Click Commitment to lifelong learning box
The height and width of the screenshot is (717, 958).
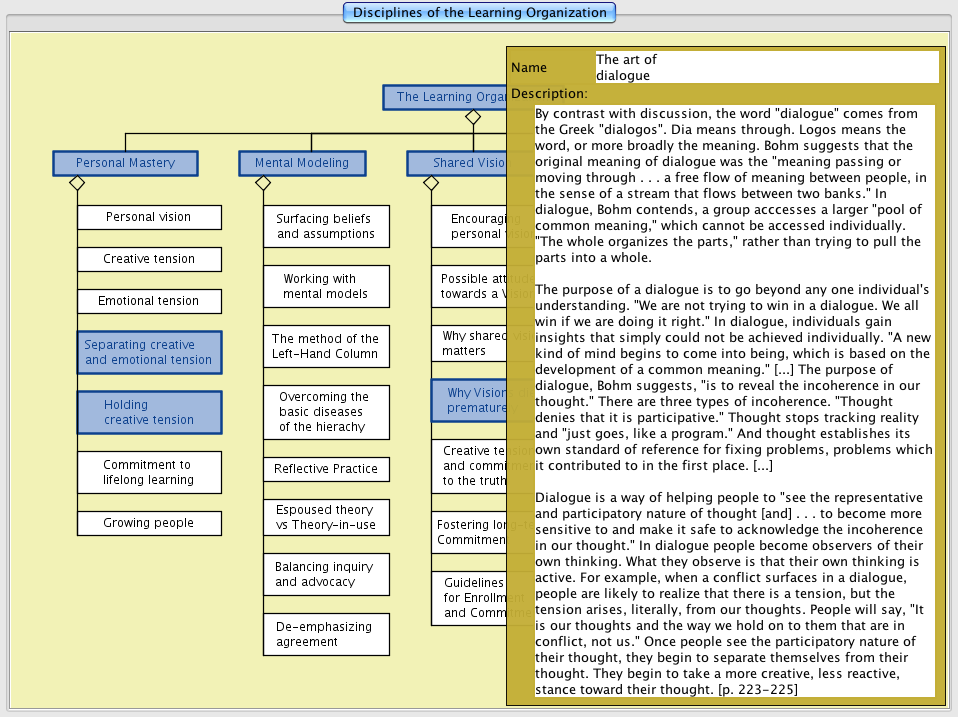148,472
